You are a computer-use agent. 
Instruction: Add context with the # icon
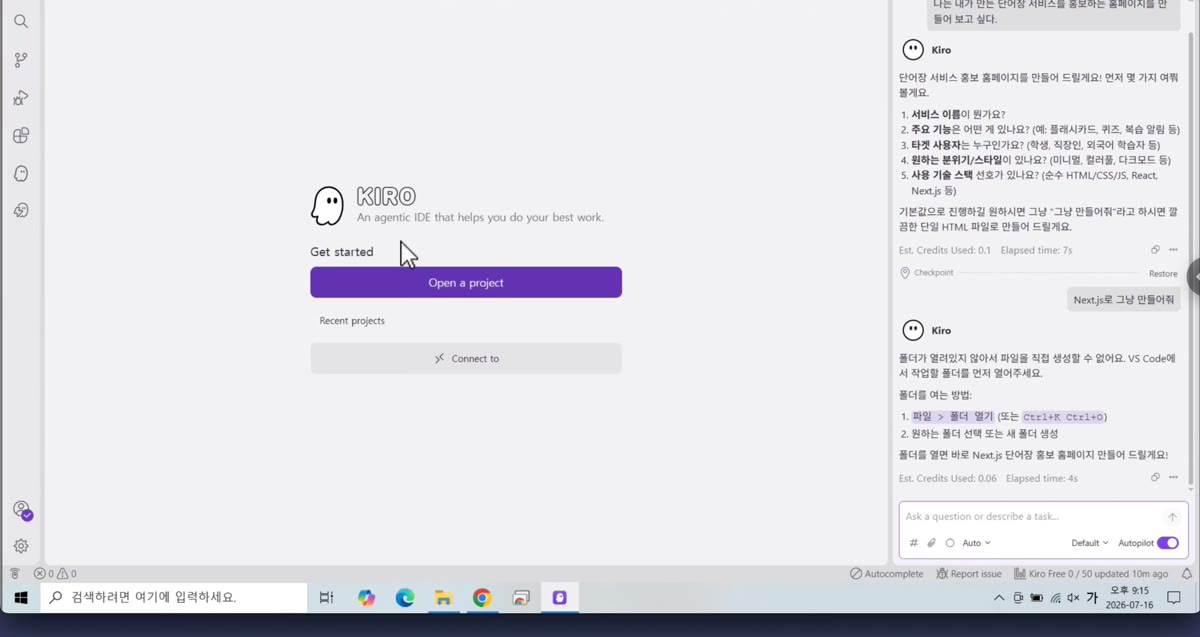pyautogui.click(x=913, y=543)
